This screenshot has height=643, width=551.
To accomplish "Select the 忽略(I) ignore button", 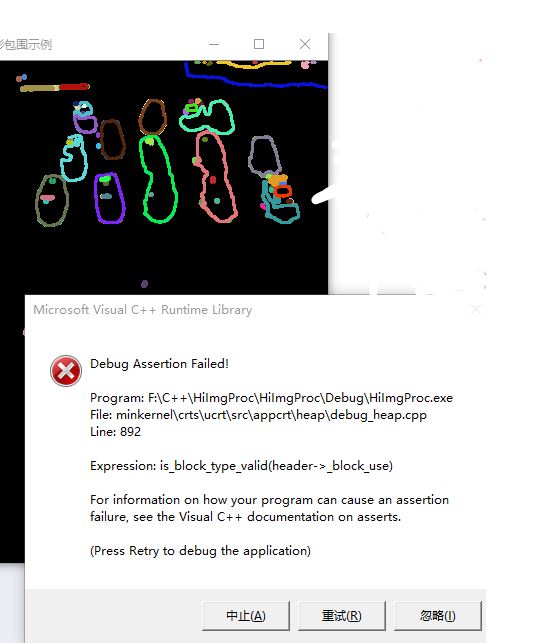I will click(437, 615).
